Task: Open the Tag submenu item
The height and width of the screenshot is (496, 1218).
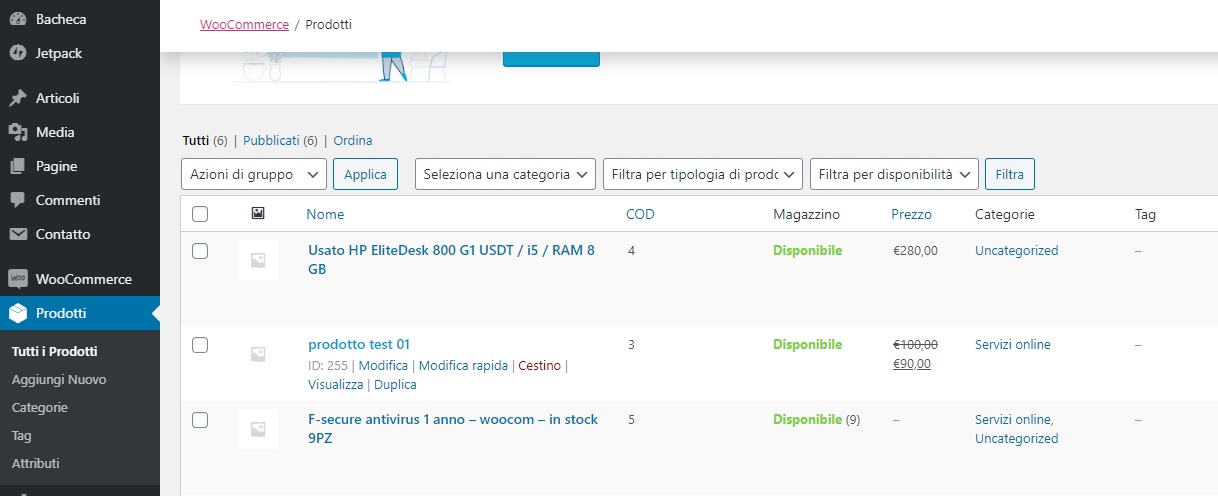Action: (x=22, y=436)
